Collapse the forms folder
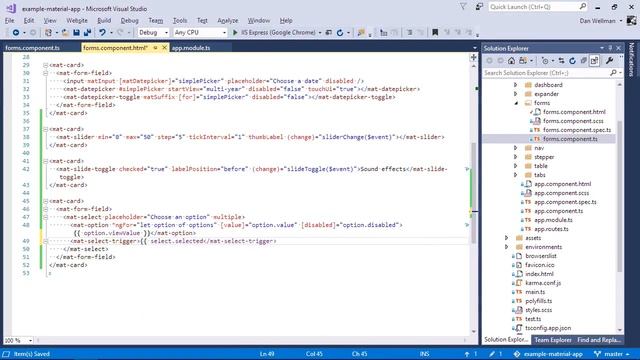Screen dimensions: 640x360 point(516,103)
